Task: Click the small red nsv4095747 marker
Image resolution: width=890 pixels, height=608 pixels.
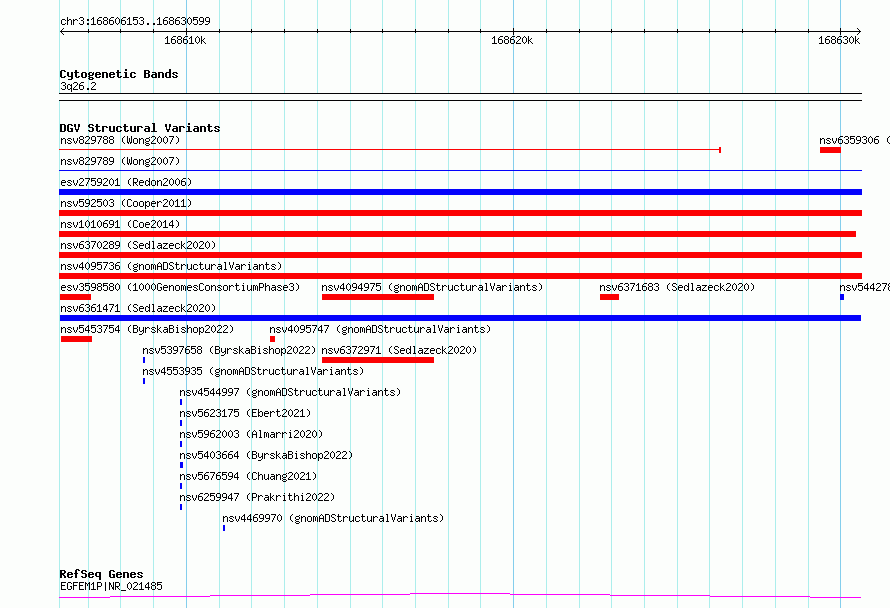Action: click(272, 339)
